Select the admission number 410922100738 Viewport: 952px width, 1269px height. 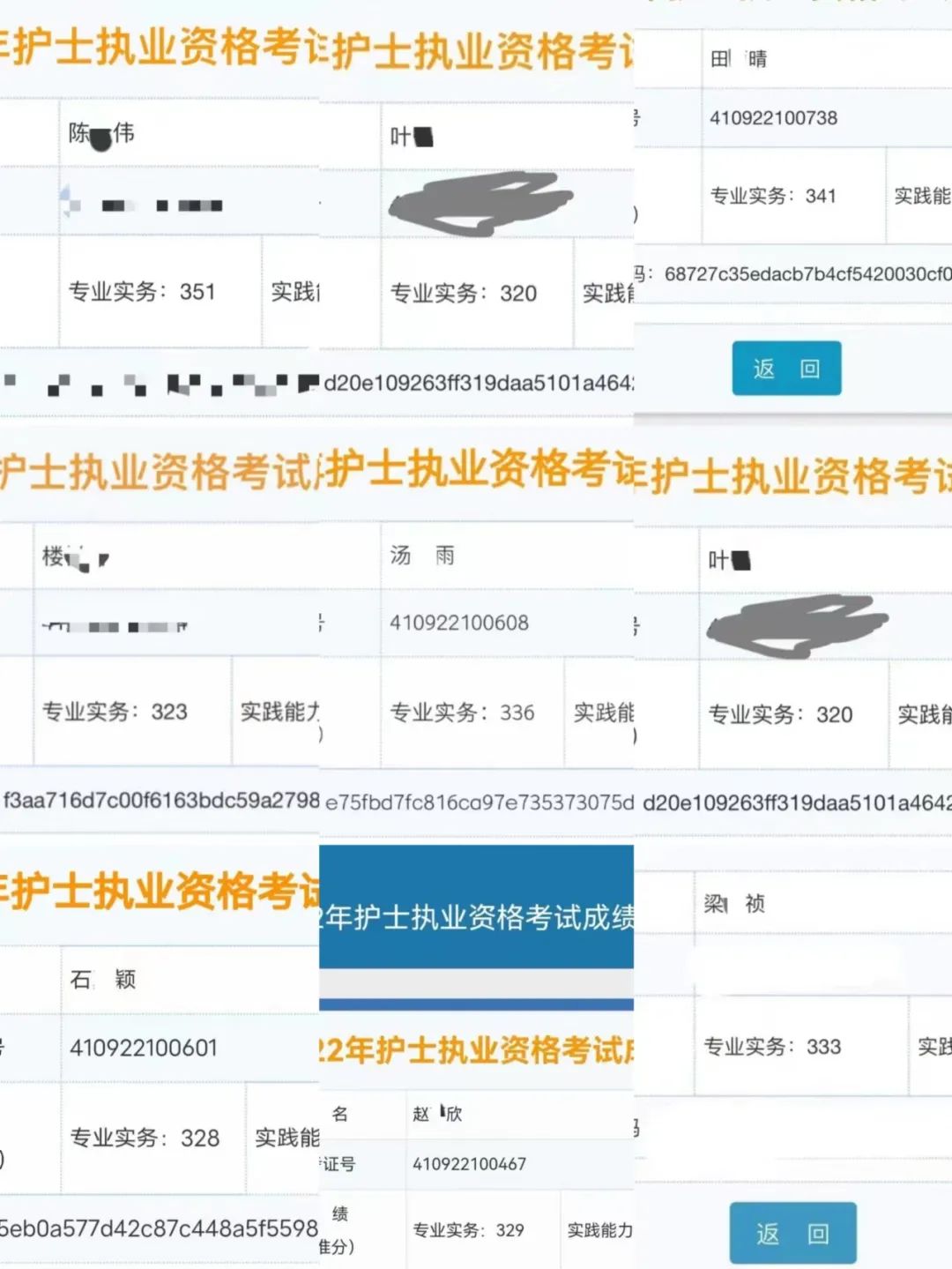click(x=773, y=118)
